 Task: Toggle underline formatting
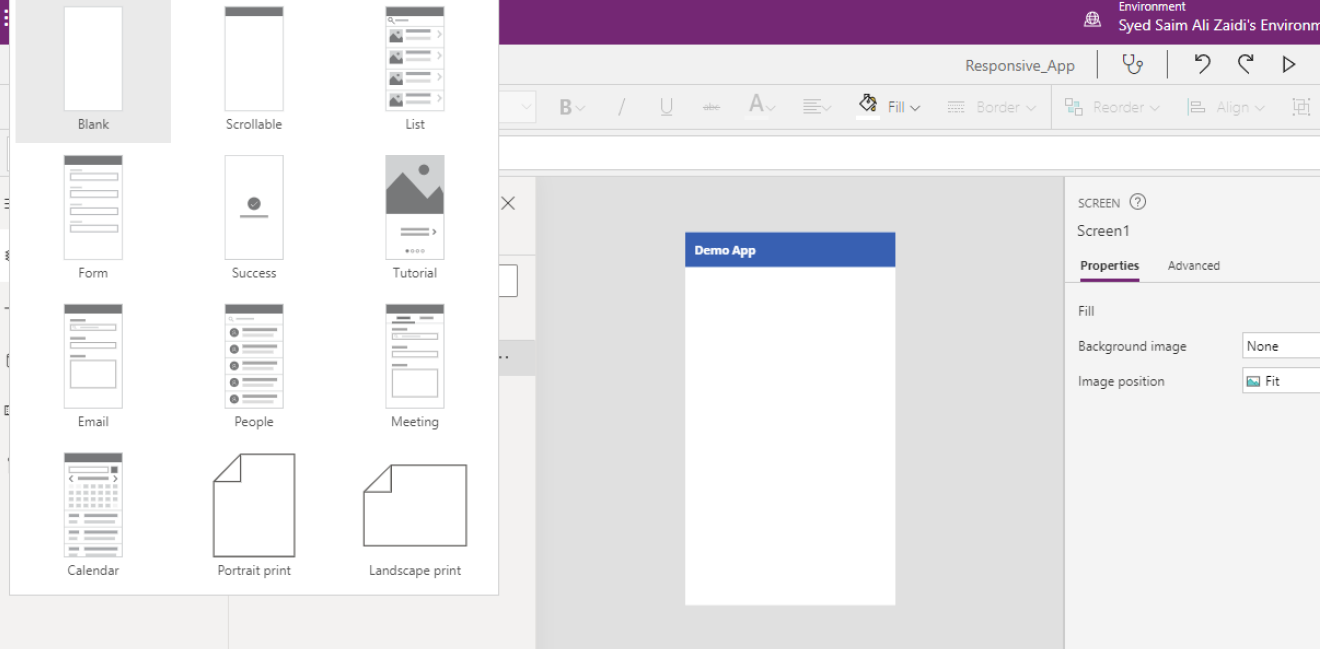point(665,106)
